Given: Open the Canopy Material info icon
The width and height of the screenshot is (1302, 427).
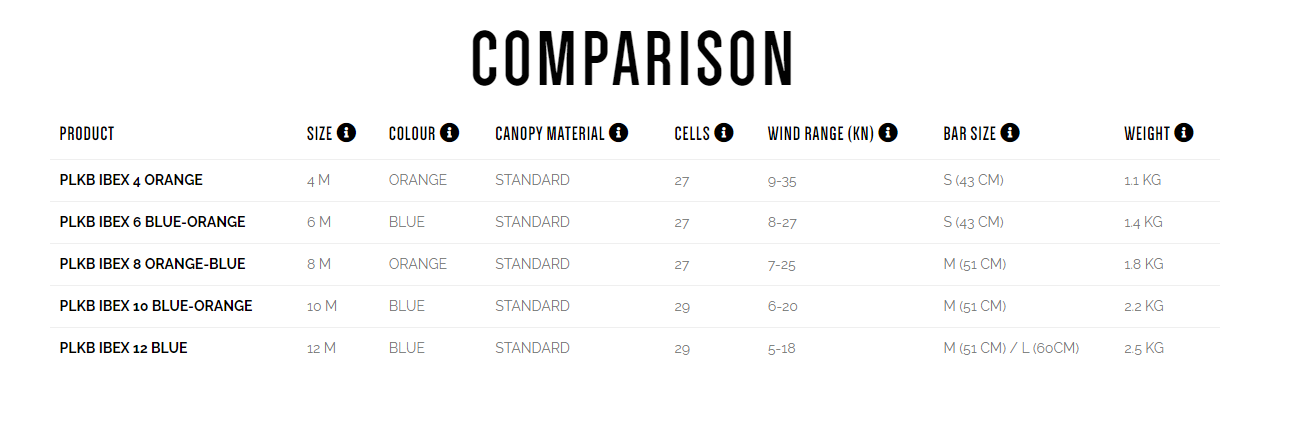Looking at the screenshot, I should (x=618, y=133).
